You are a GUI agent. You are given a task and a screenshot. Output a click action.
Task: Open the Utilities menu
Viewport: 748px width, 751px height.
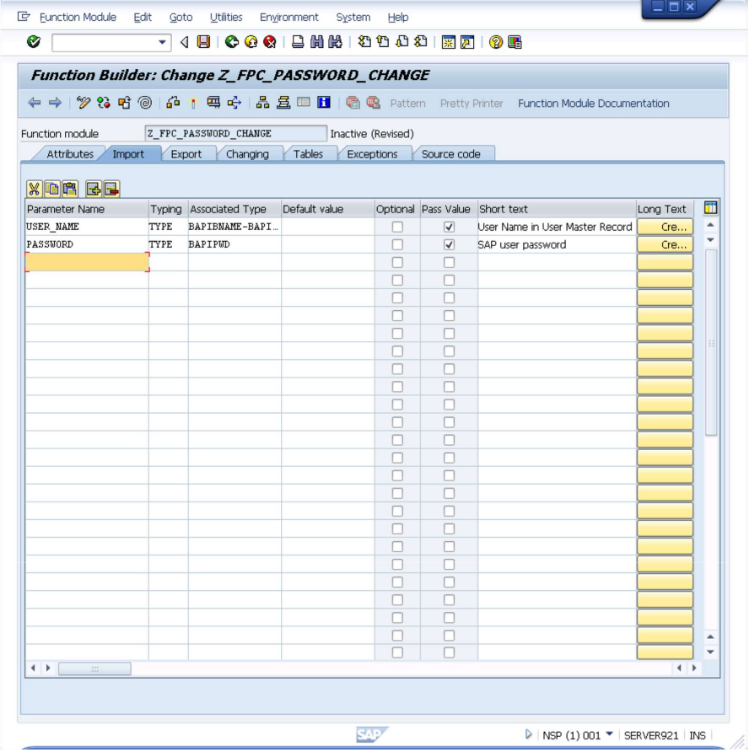click(226, 17)
